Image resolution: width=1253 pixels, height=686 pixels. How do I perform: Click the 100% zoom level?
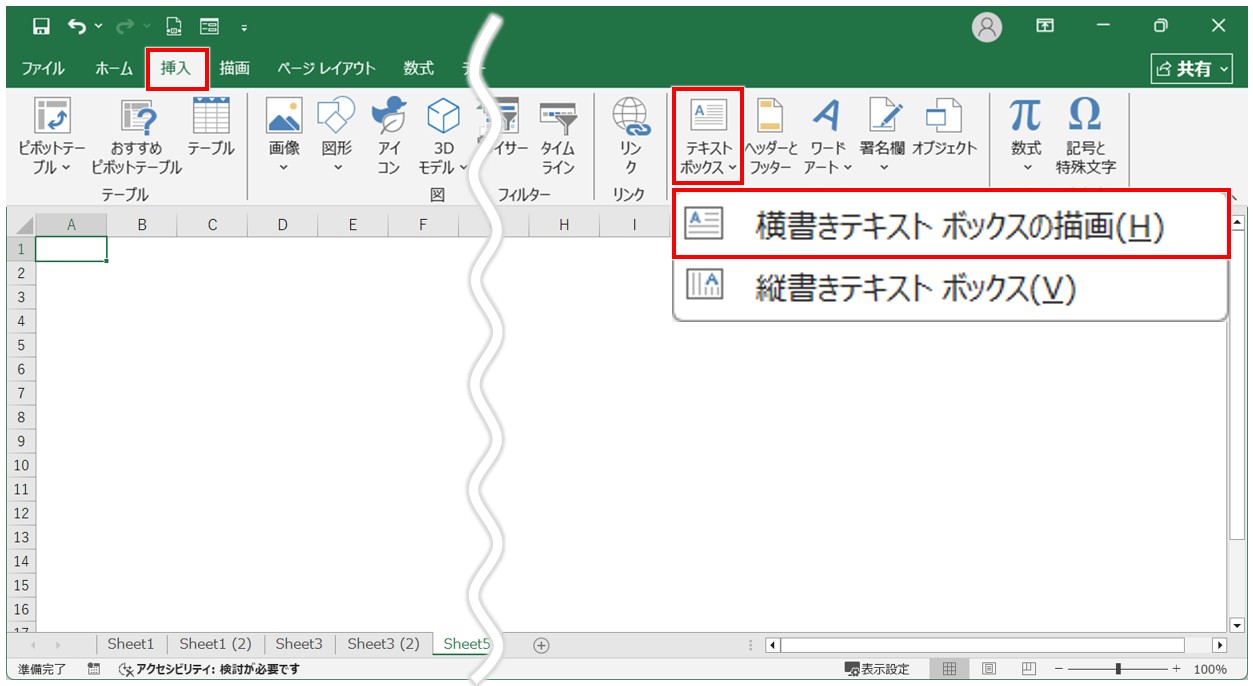(x=1210, y=669)
